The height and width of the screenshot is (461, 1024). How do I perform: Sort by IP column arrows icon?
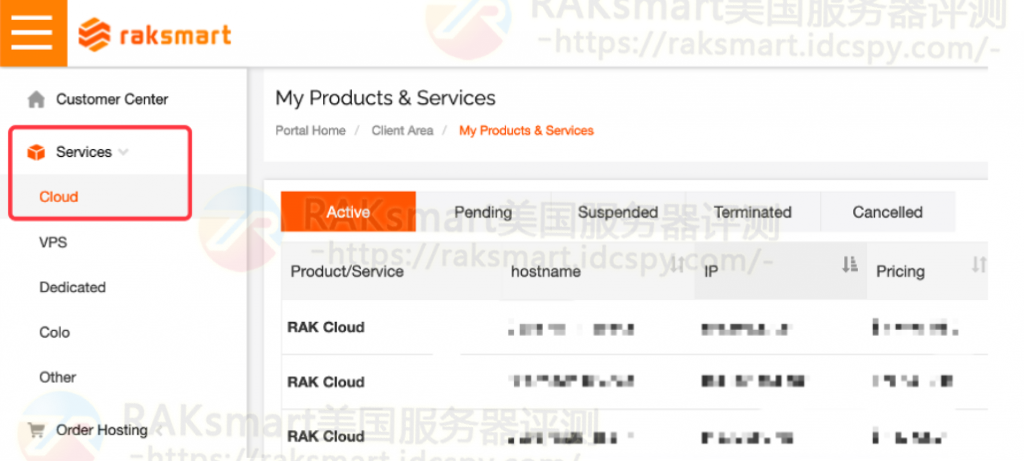[849, 264]
